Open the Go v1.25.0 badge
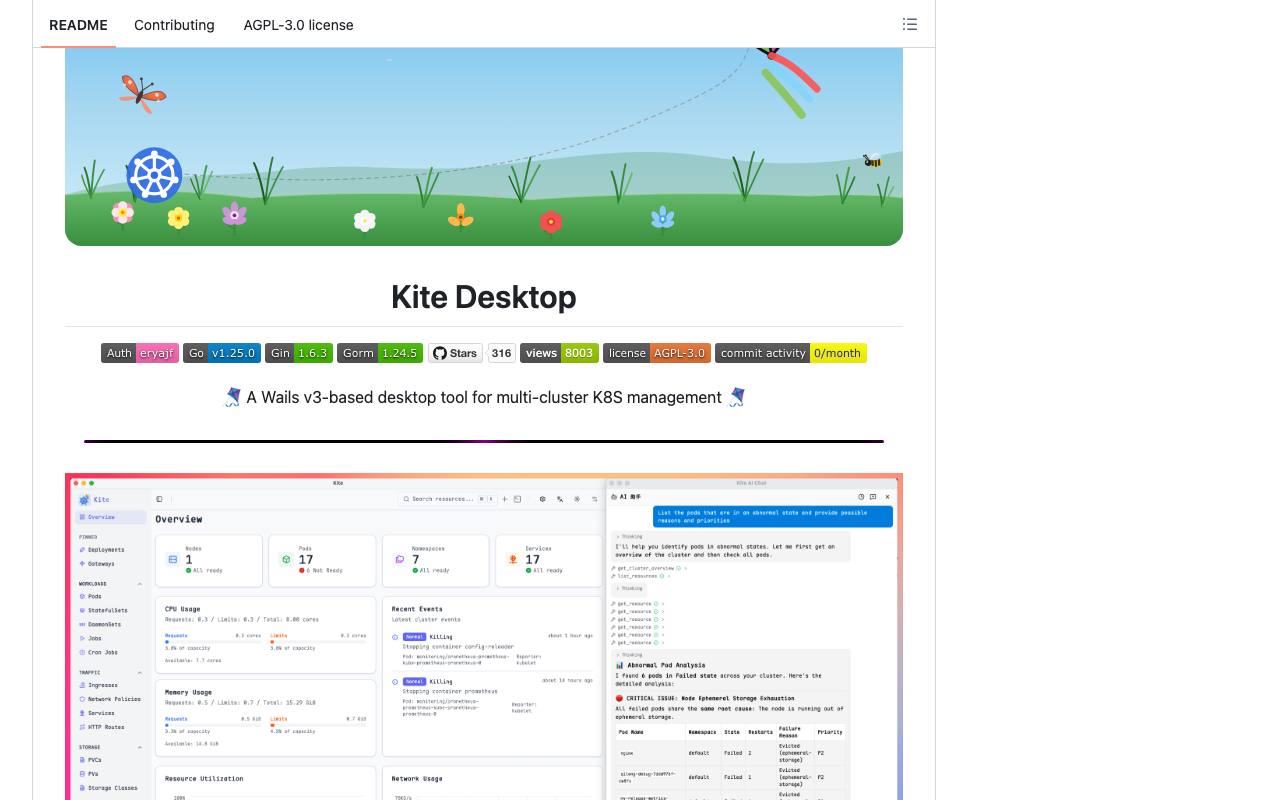Image resolution: width=1280 pixels, height=800 pixels. (x=222, y=353)
